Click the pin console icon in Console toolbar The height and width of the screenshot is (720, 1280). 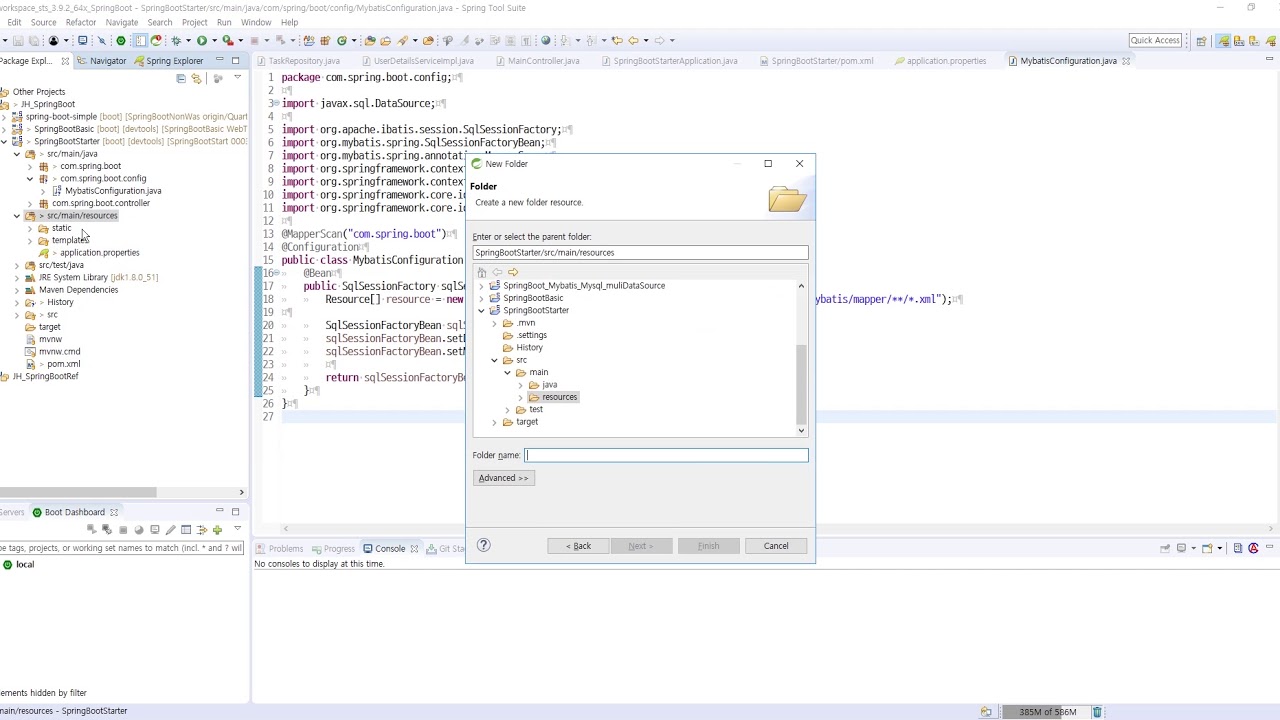tap(1165, 548)
